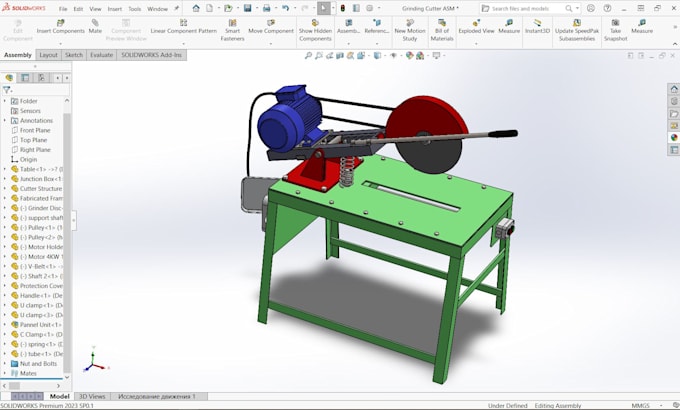The height and width of the screenshot is (410, 680).
Task: Select the Move Component tool
Action: pyautogui.click(x=271, y=26)
